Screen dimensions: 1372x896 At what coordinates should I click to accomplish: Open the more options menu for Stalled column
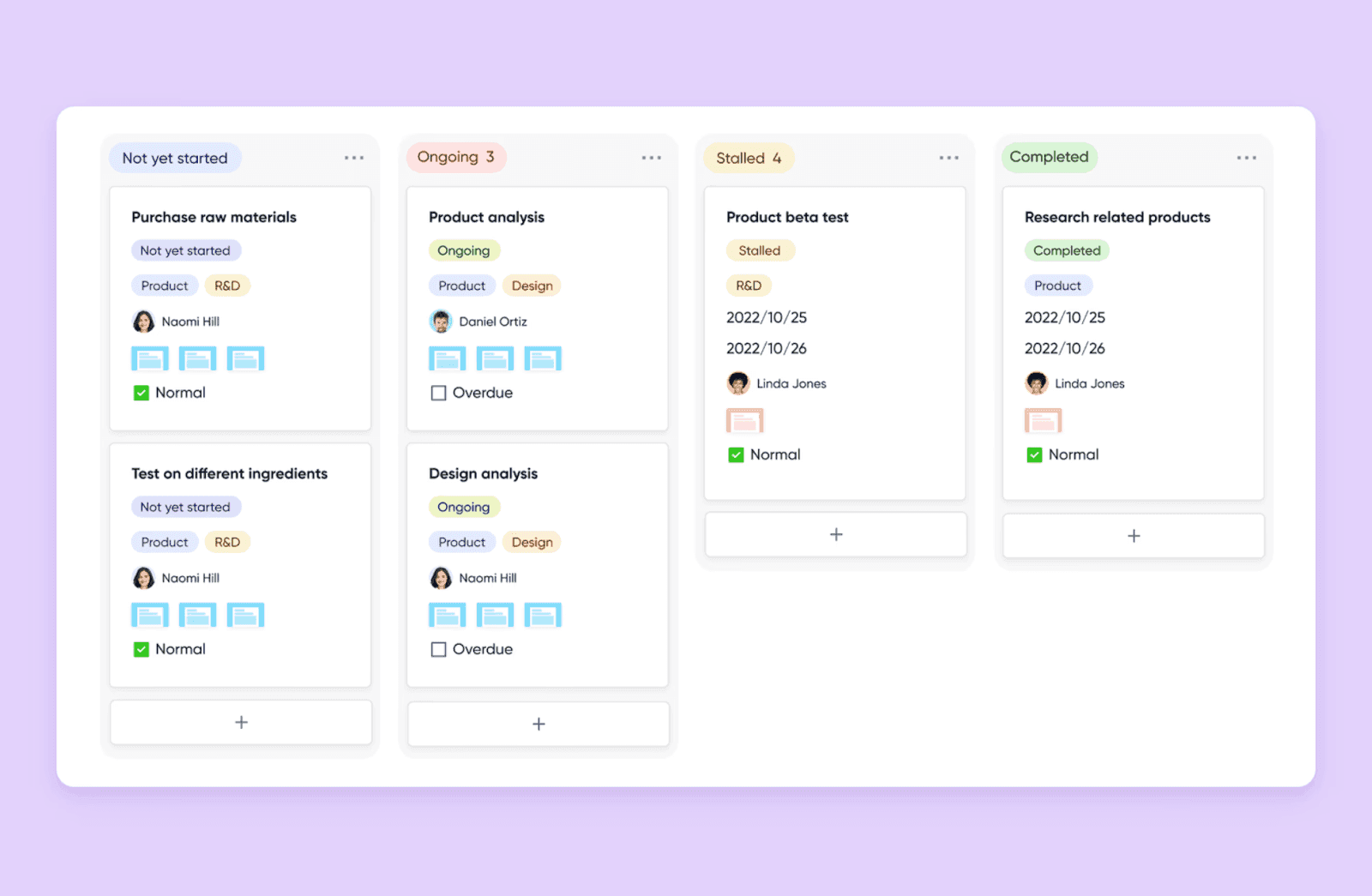[949, 157]
